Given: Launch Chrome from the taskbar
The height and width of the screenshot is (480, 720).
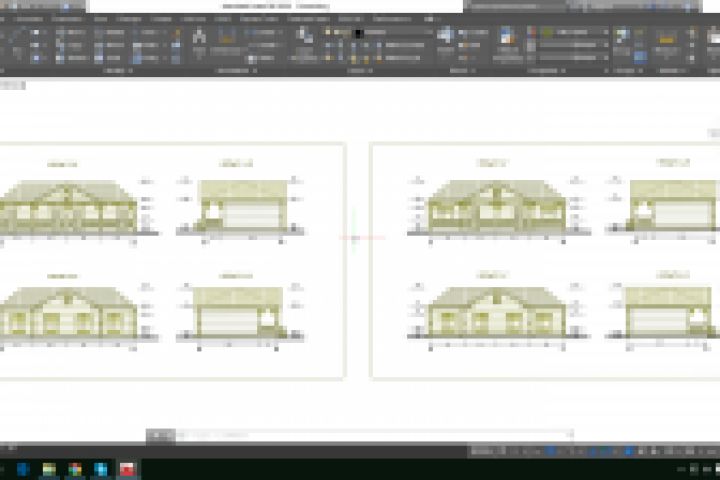Looking at the screenshot, I should coord(75,469).
